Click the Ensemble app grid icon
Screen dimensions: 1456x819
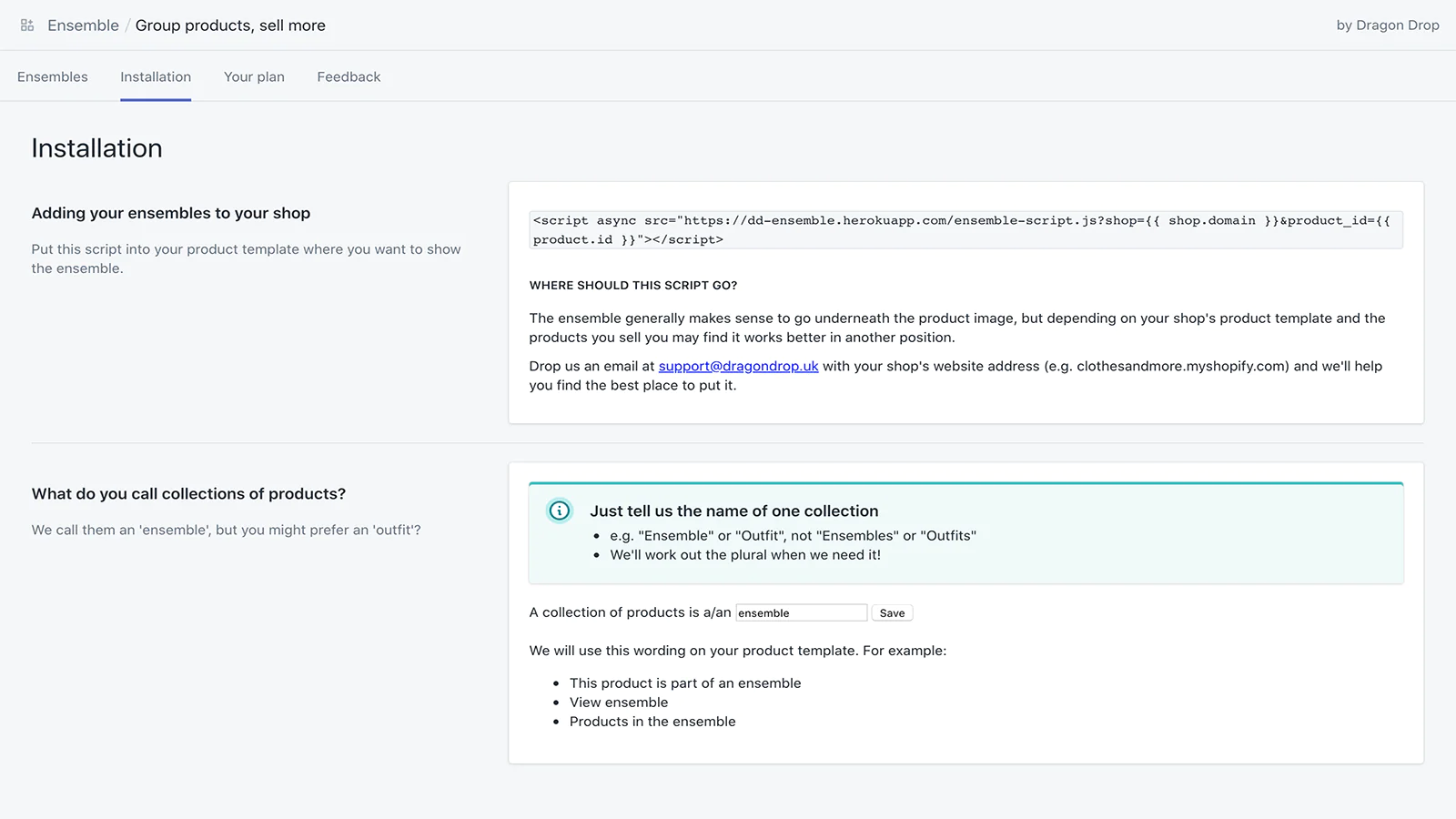click(x=27, y=25)
